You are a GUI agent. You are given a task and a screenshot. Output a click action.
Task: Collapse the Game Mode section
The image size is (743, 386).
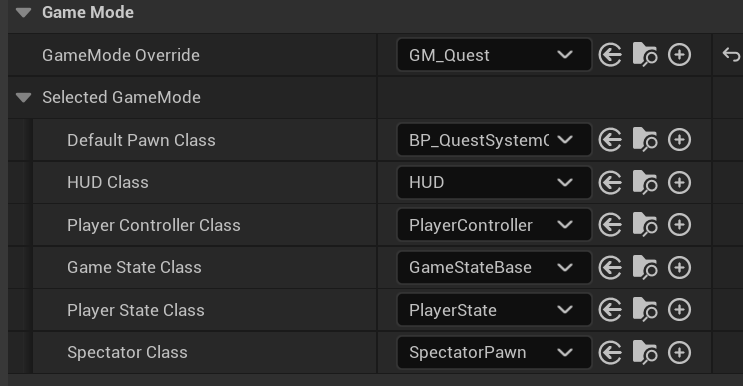tap(23, 13)
